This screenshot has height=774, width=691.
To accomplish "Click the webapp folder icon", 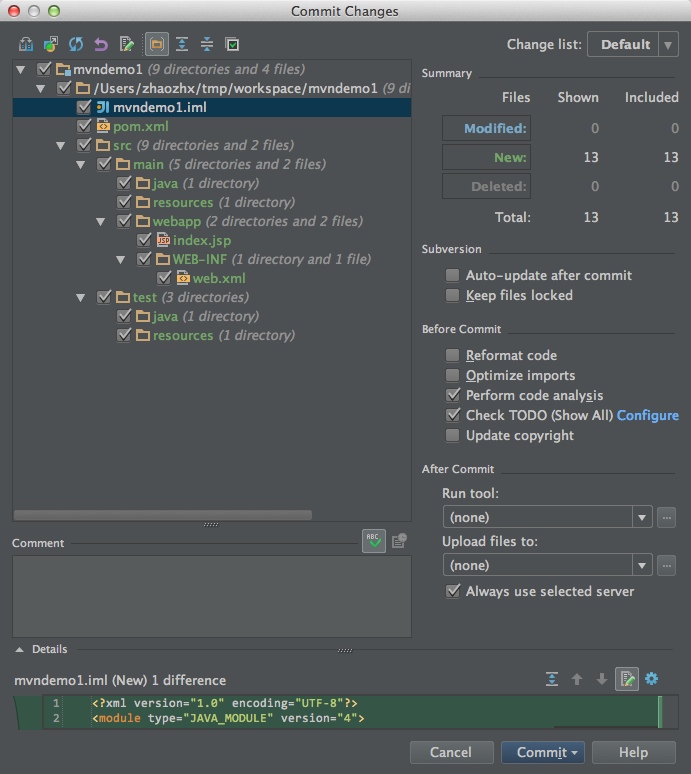I will coord(143,221).
